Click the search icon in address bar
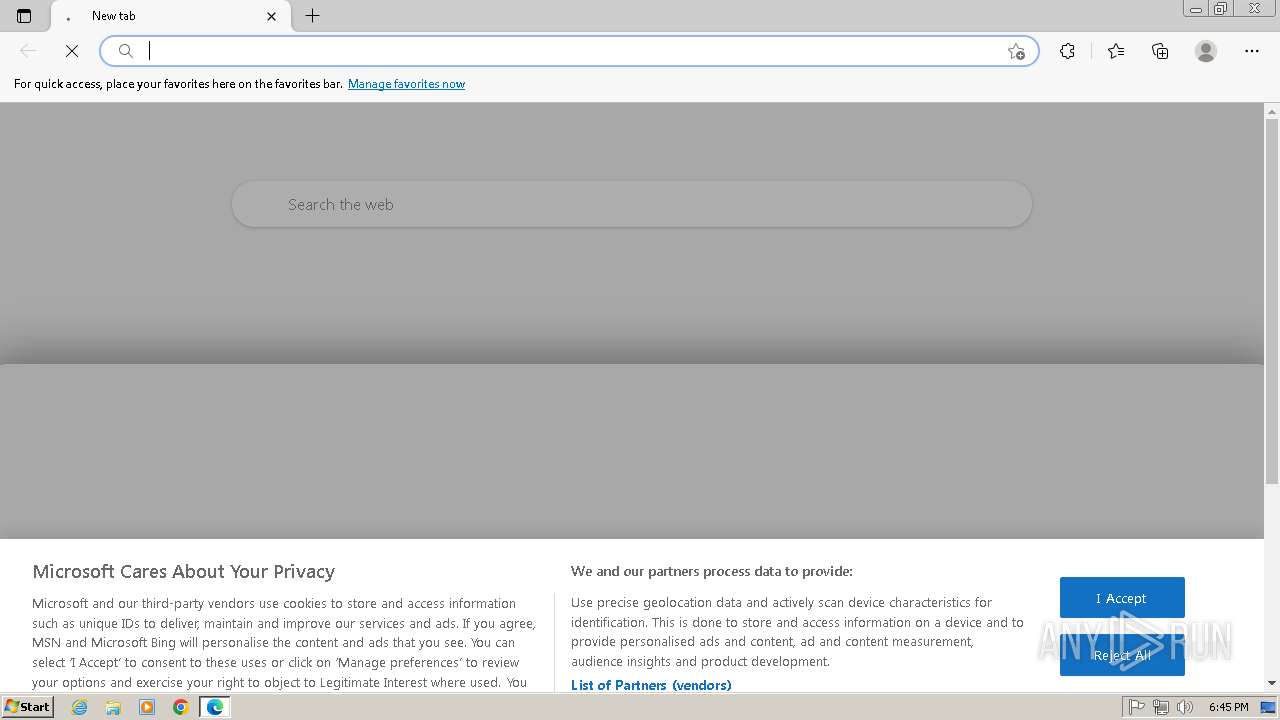The image size is (1280, 720). 126,51
